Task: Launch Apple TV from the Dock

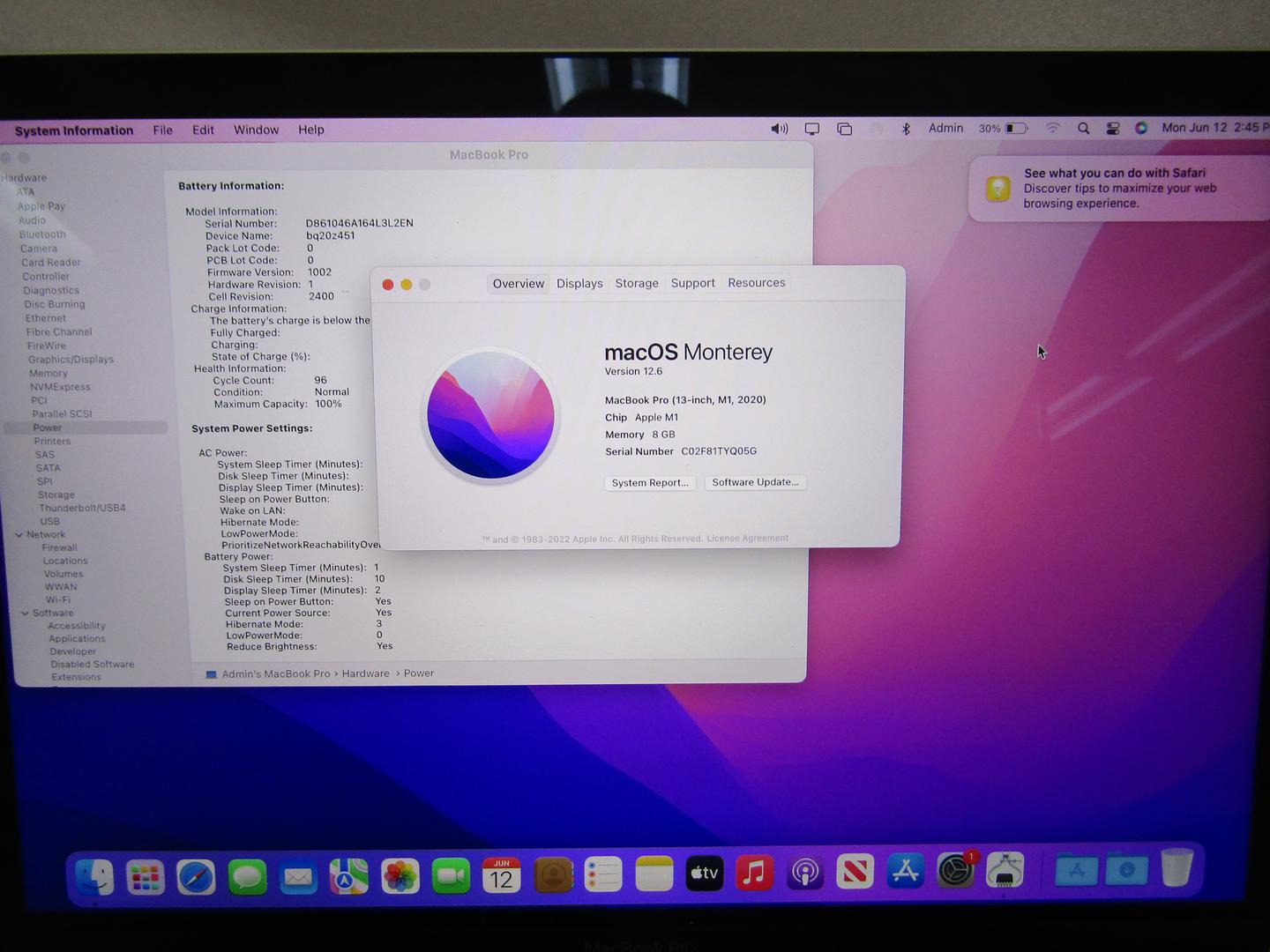Action: coord(705,874)
